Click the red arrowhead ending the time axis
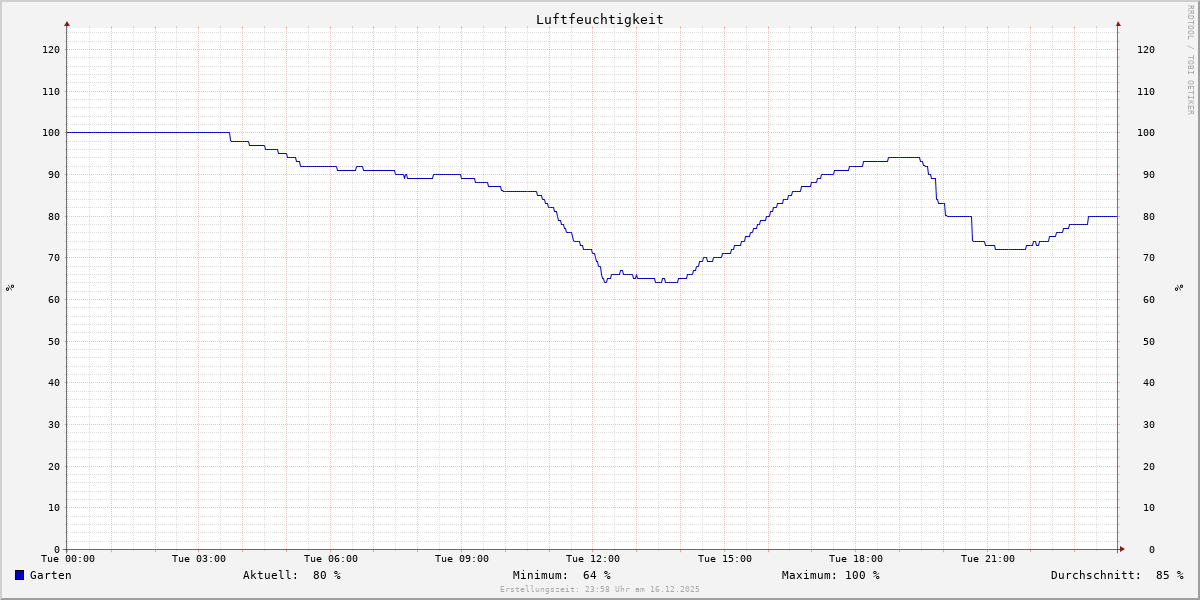 point(1122,549)
